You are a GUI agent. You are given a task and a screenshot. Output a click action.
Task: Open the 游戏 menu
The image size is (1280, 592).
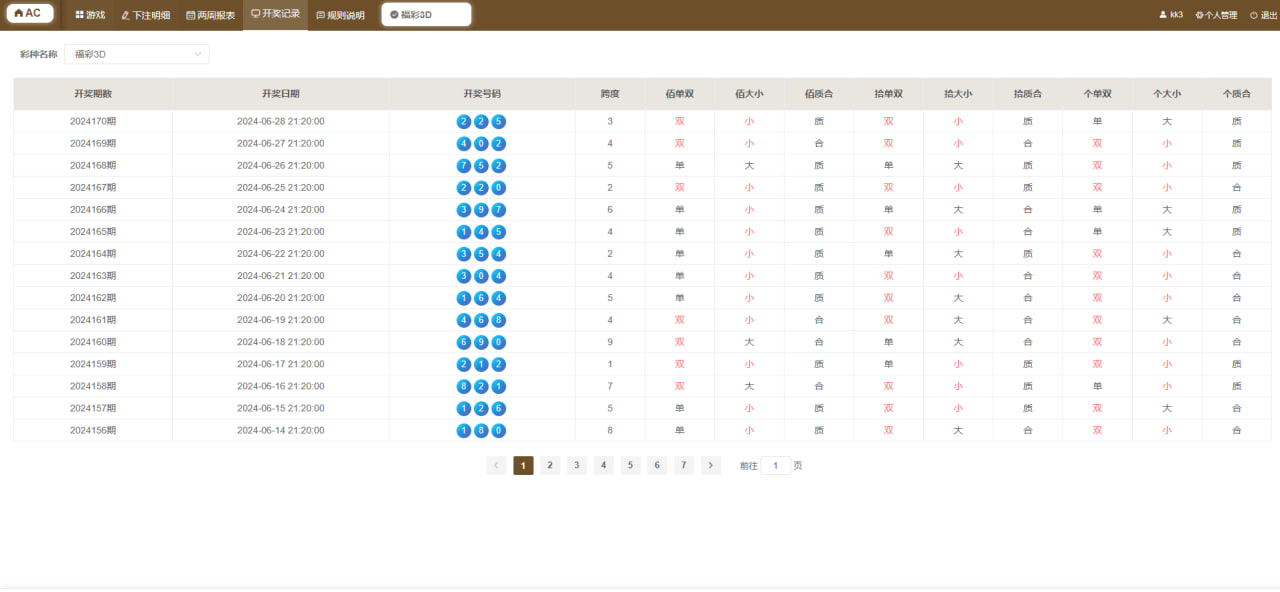point(90,15)
